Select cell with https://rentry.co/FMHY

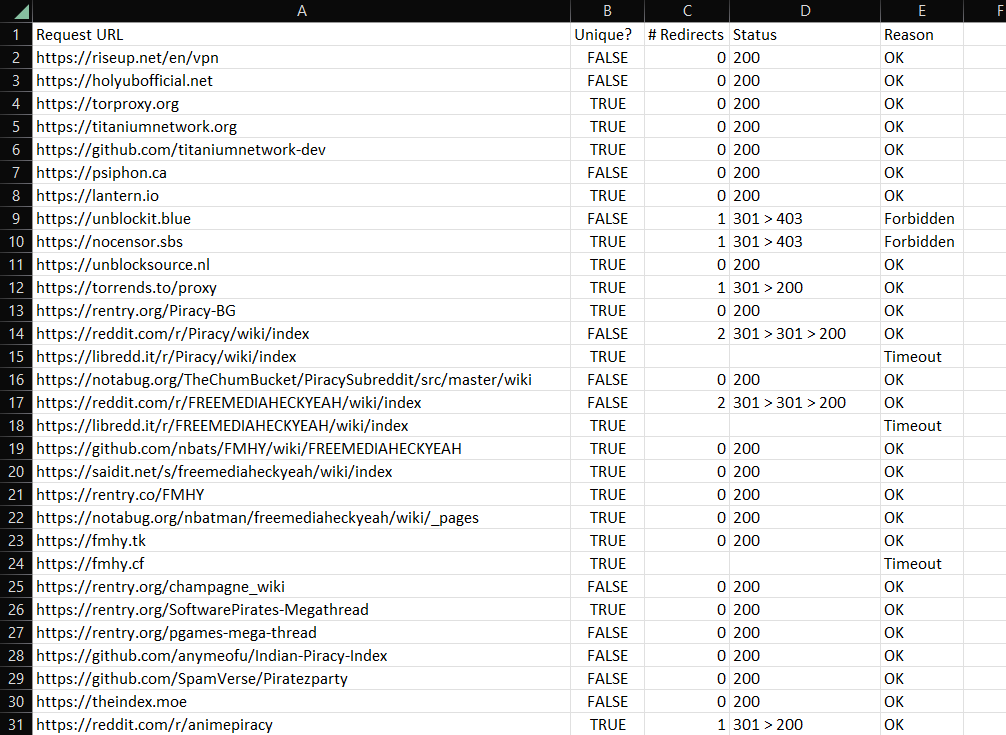pos(302,494)
